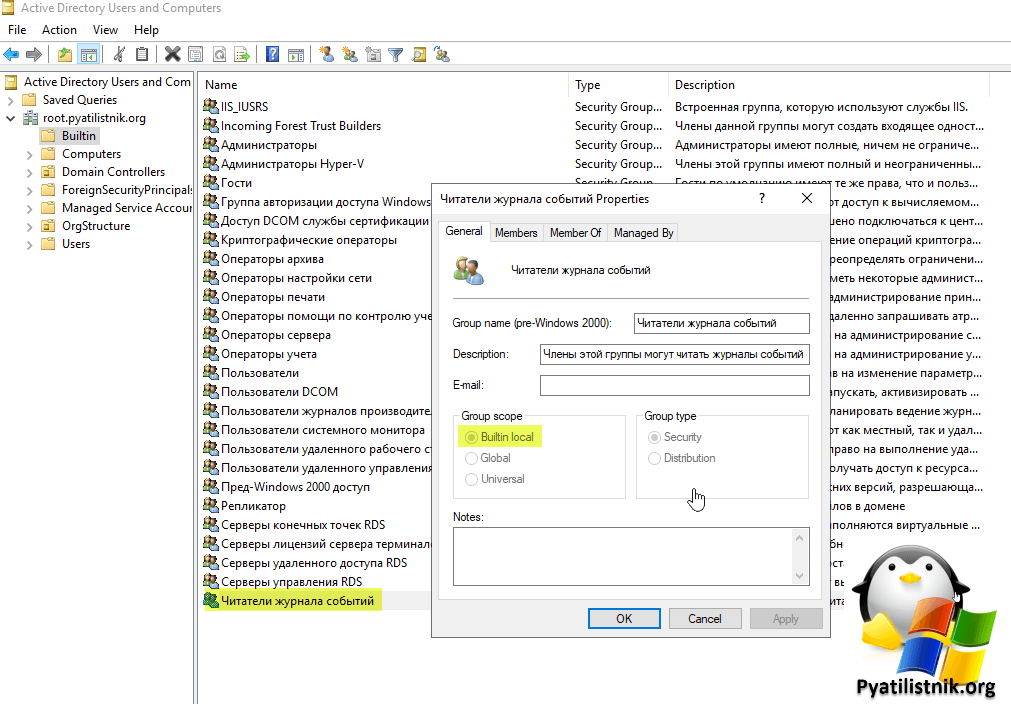This screenshot has width=1011, height=704.
Task: Click the Create new user icon
Action: pos(326,54)
